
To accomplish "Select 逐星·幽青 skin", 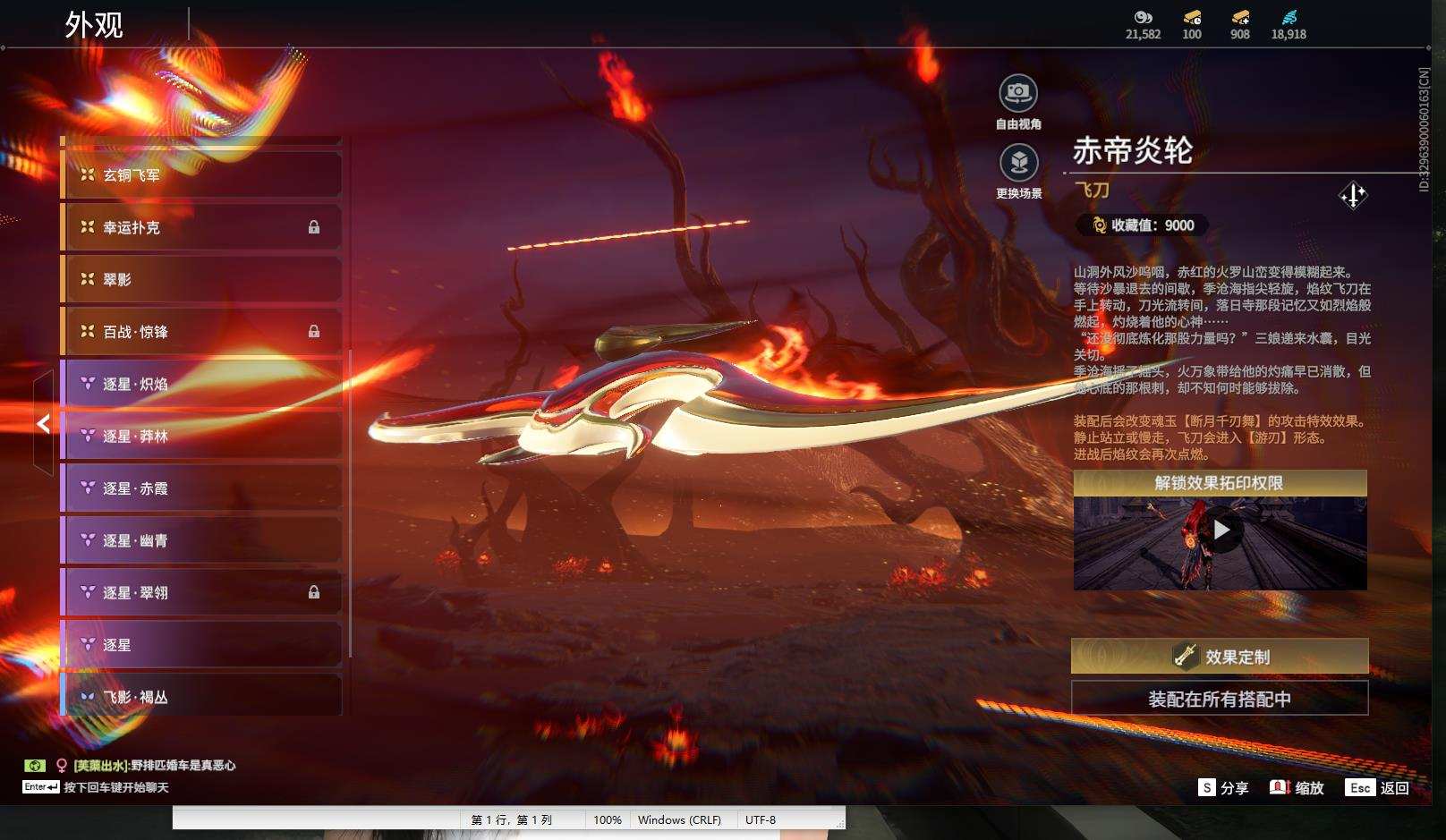I will 201,540.
